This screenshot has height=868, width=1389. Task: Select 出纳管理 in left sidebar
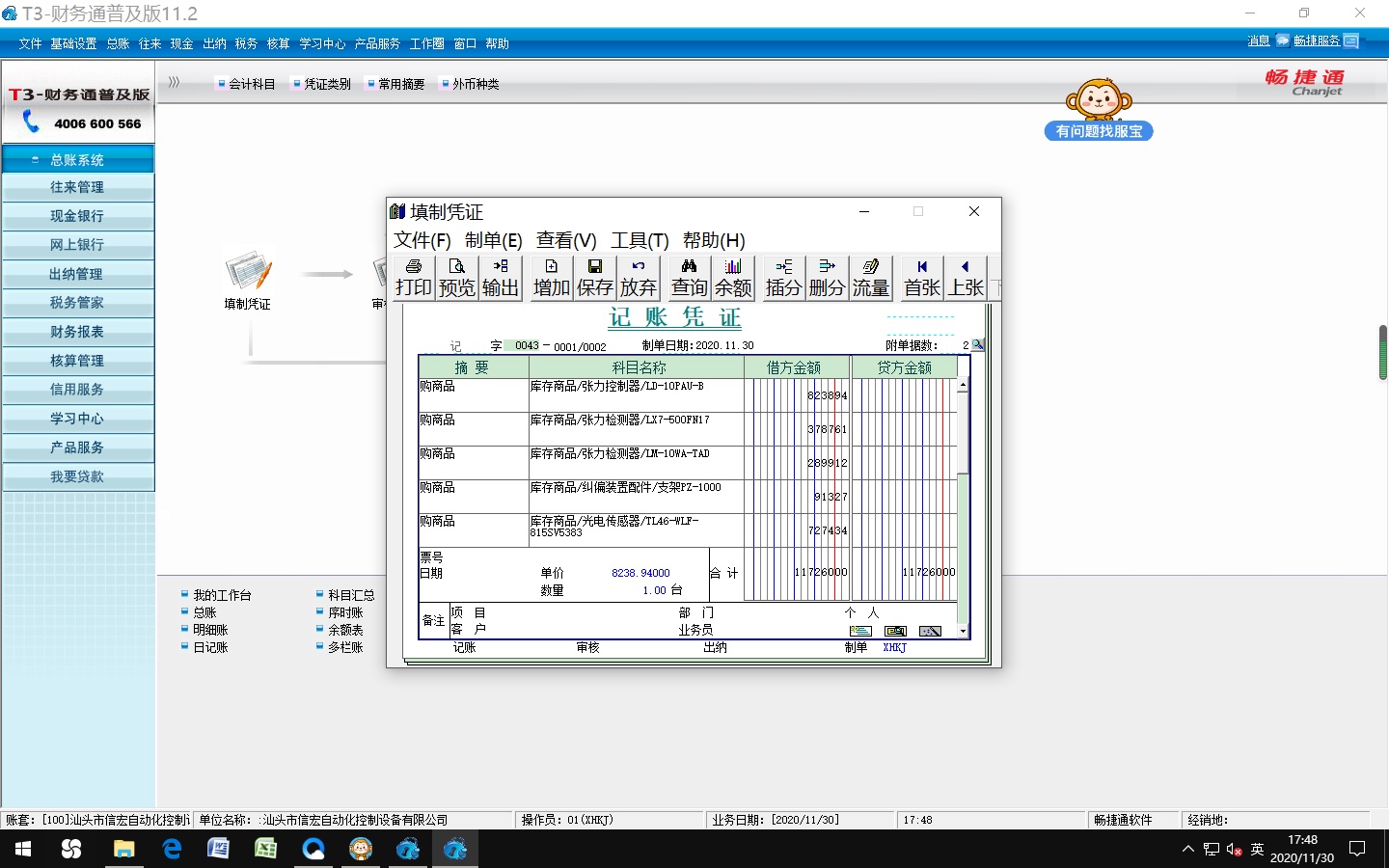pos(77,274)
